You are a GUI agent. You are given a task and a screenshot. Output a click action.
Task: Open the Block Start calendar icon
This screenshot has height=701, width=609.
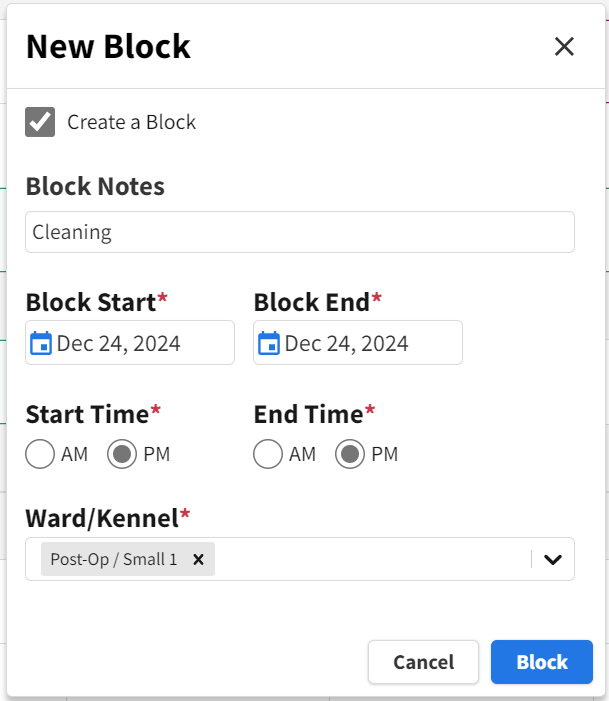click(40, 343)
